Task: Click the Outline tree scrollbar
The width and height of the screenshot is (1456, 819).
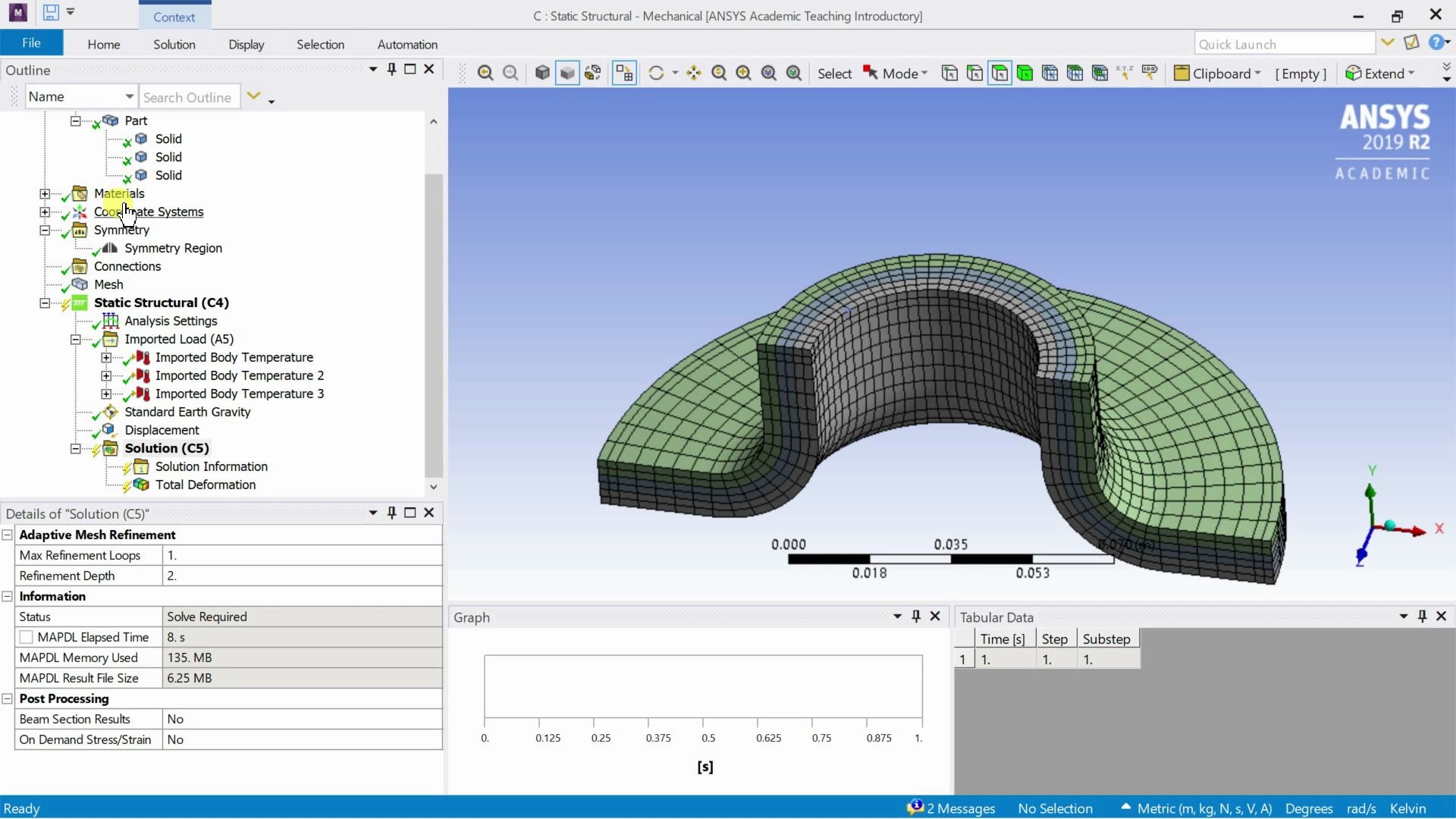Action: coord(433,326)
